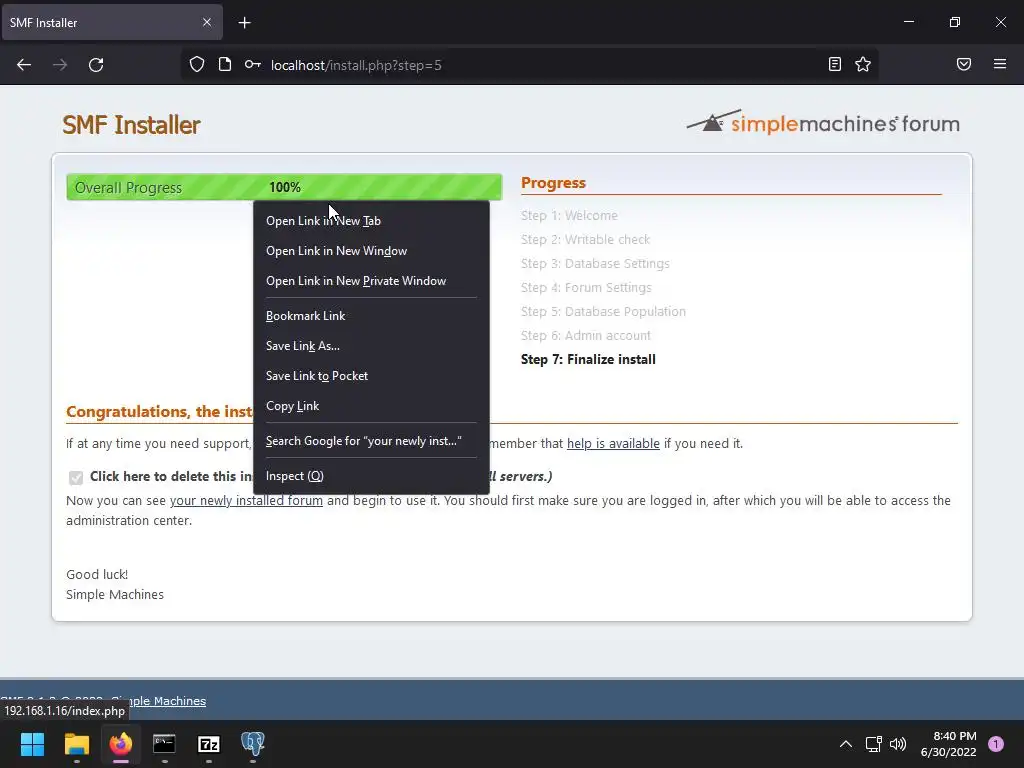The height and width of the screenshot is (768, 1024).
Task: Select Copy Link in context menu
Action: (371, 406)
